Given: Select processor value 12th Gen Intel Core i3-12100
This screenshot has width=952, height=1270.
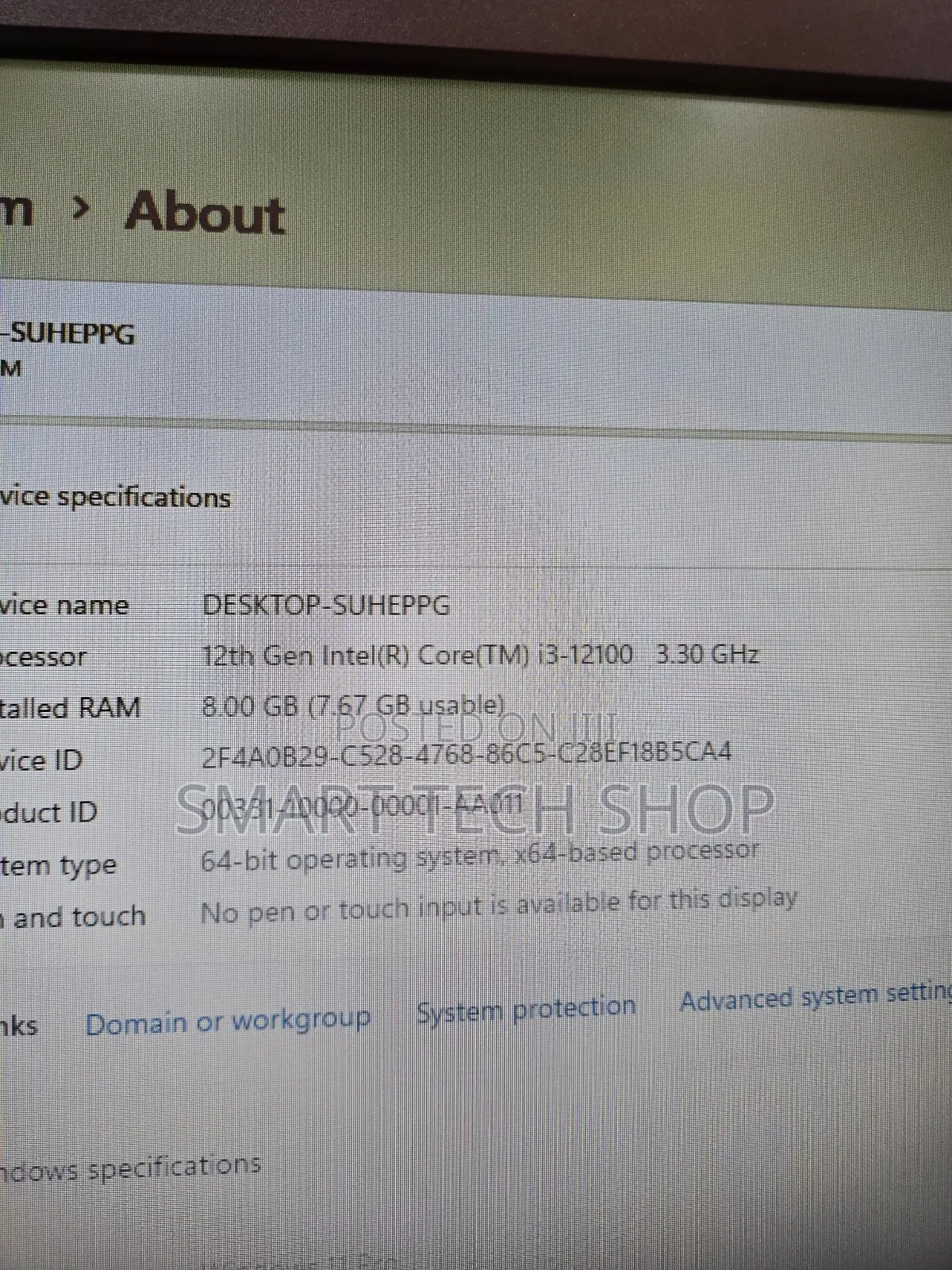Looking at the screenshot, I should tap(480, 656).
